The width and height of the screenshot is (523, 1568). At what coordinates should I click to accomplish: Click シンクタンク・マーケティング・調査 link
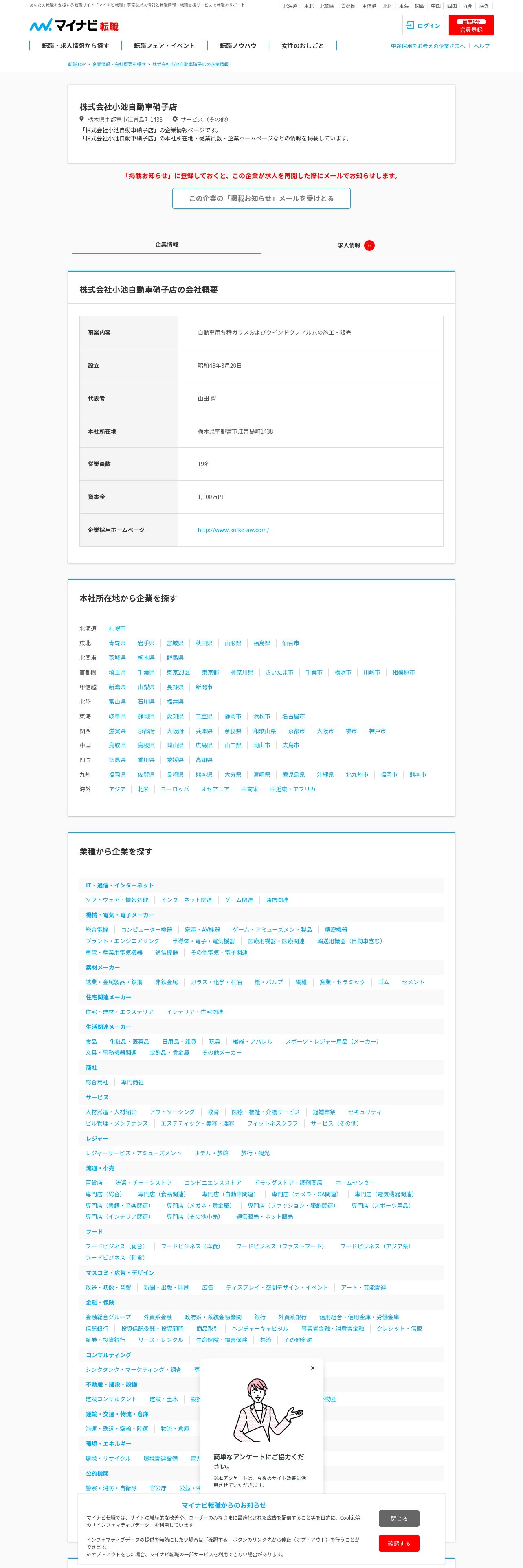coord(133,1370)
